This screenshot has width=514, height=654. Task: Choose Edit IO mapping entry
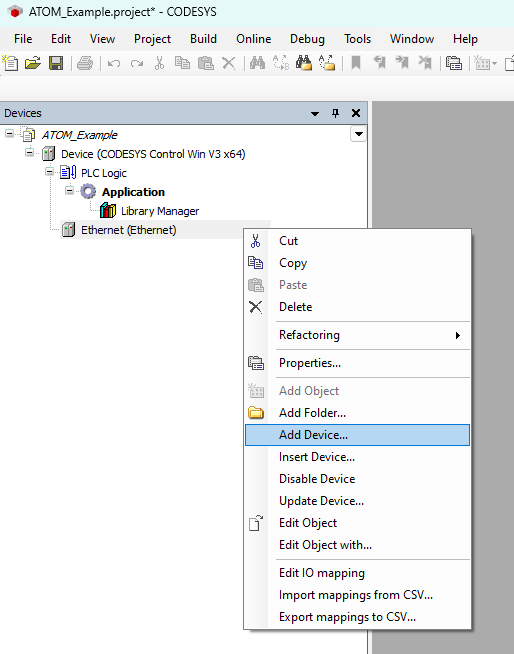point(358,573)
